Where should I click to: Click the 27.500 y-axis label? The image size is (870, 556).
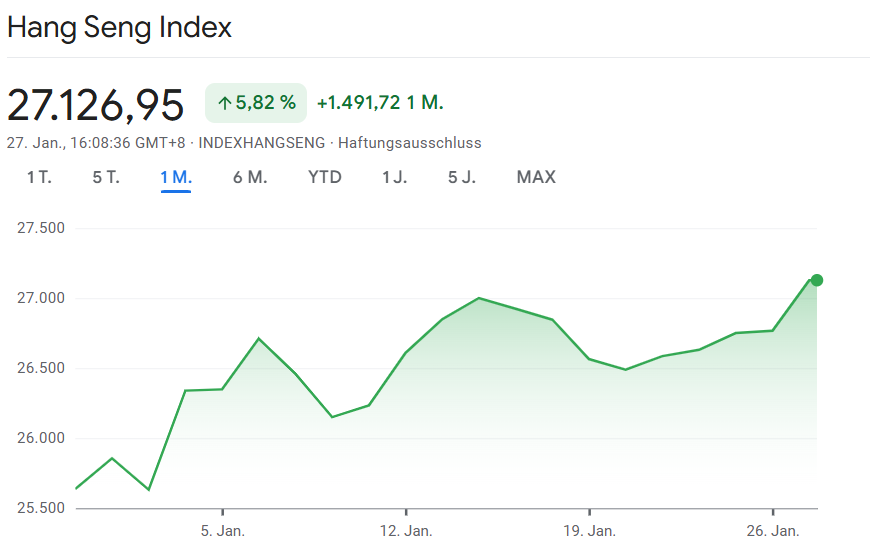[41, 228]
